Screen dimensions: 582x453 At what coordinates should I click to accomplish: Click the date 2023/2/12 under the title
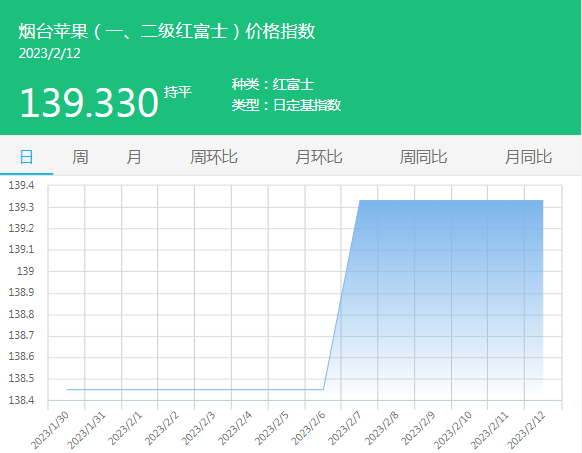[x=49, y=53]
